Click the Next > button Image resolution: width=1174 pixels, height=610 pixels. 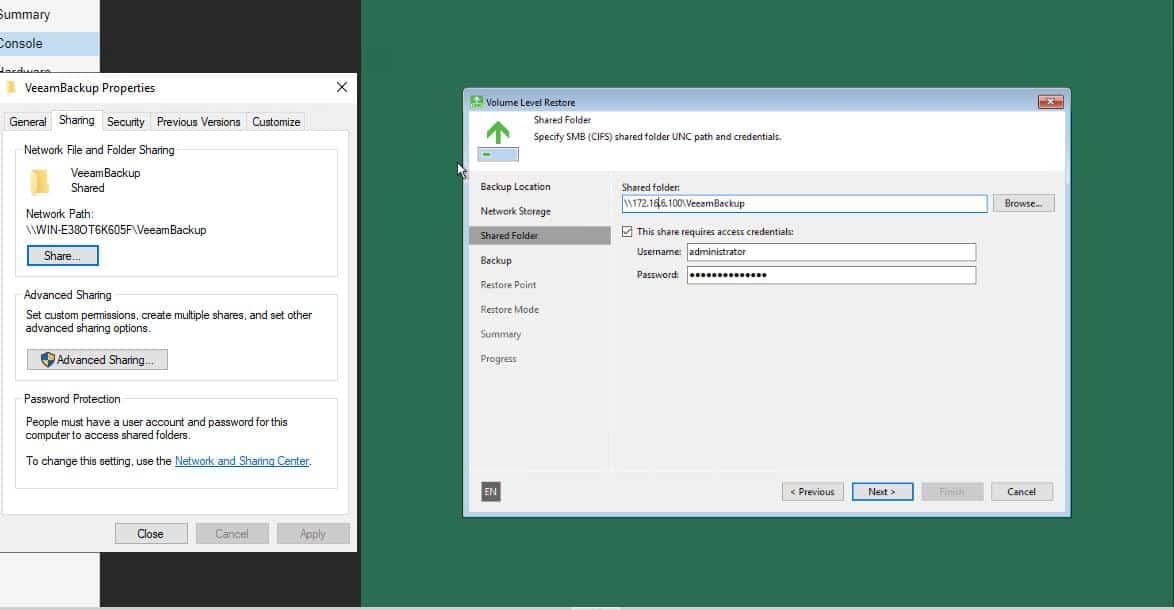point(882,492)
